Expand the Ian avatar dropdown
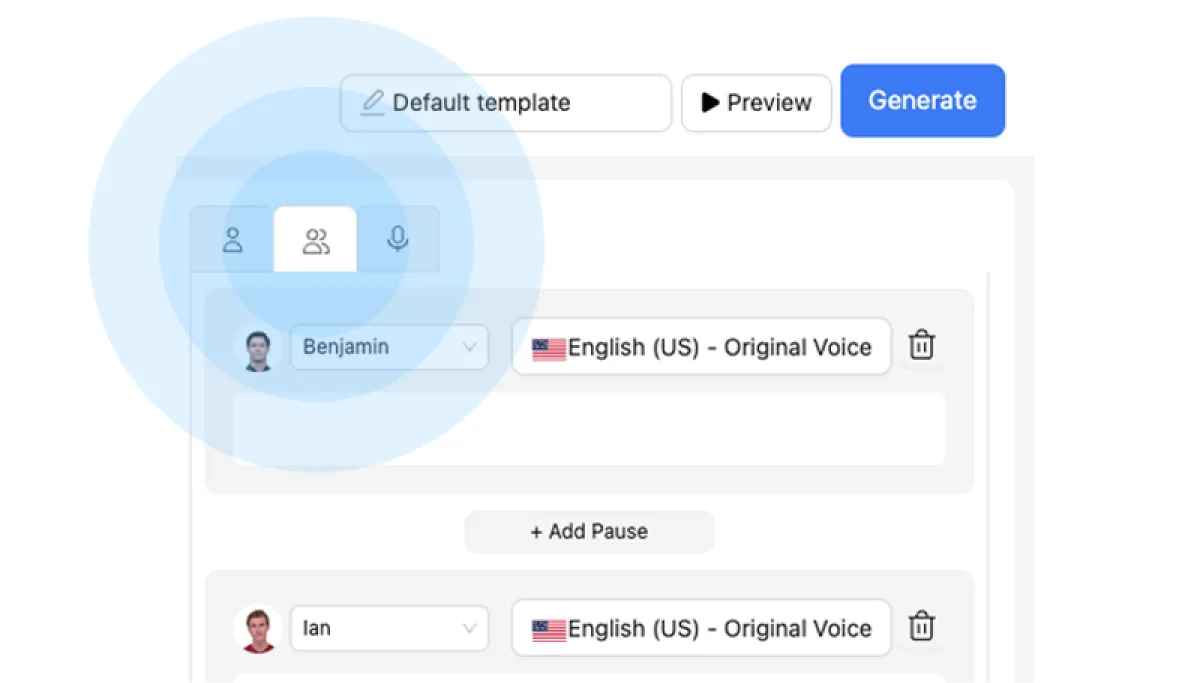 (390, 628)
